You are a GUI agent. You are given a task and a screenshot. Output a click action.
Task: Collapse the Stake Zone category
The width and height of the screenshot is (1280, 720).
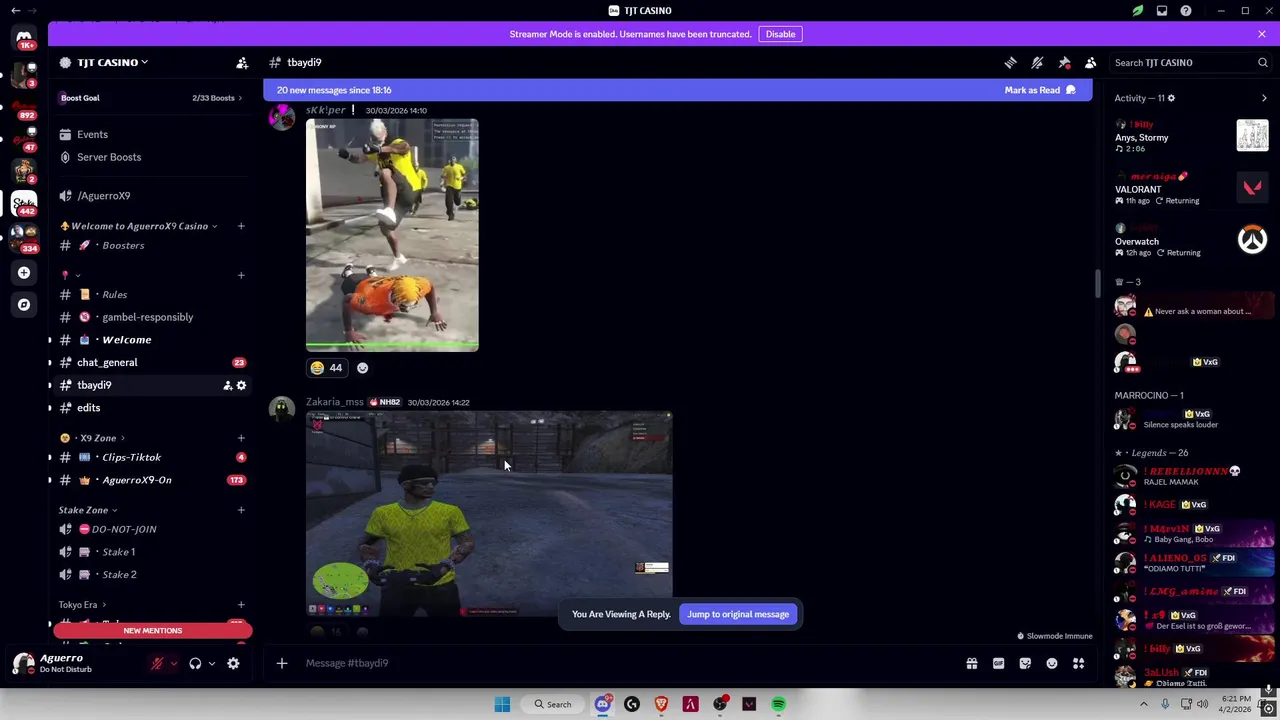click(88, 510)
